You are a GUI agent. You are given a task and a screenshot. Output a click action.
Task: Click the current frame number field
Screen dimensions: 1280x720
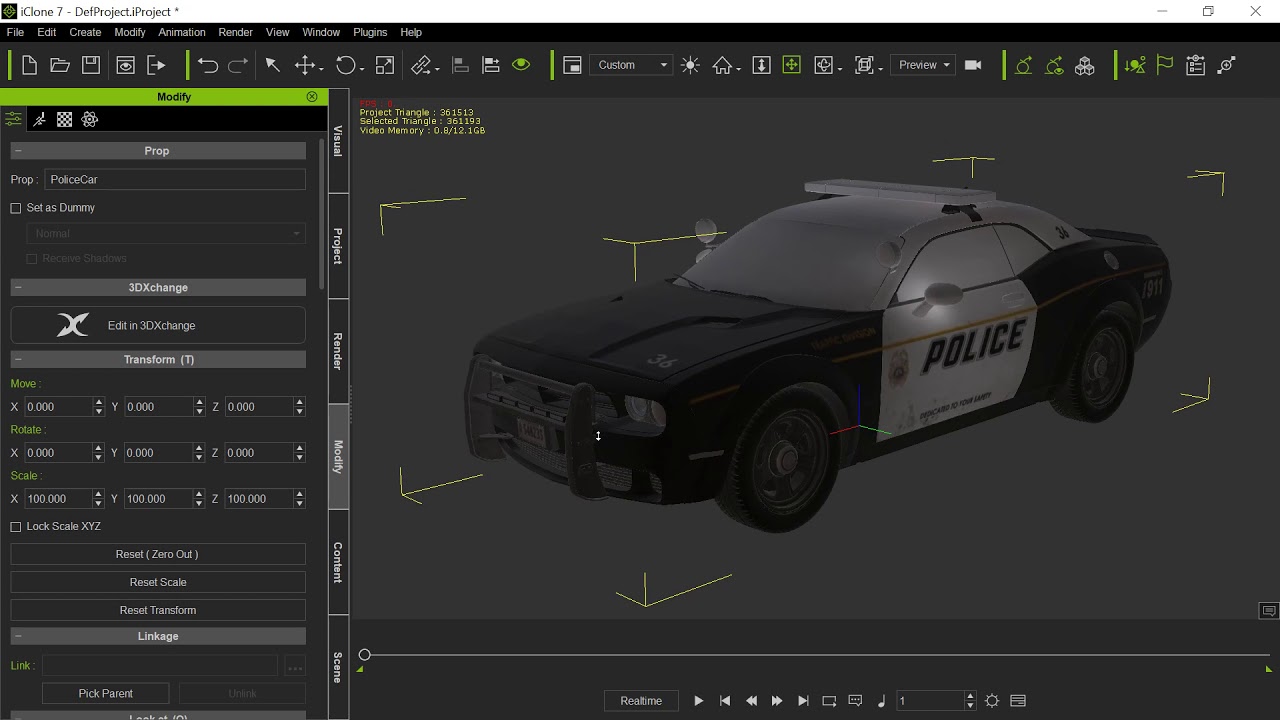(x=931, y=701)
